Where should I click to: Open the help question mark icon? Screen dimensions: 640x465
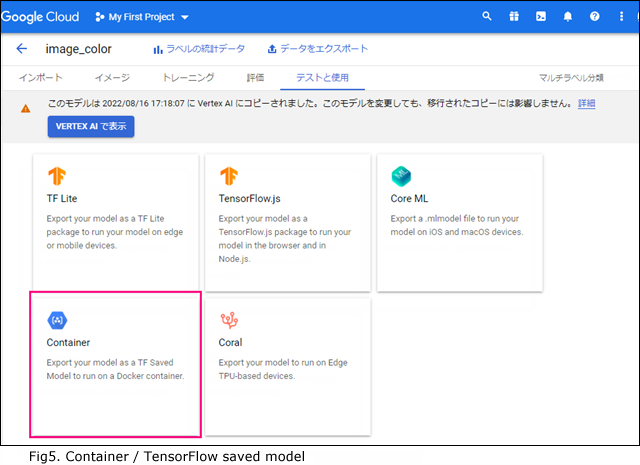[595, 16]
